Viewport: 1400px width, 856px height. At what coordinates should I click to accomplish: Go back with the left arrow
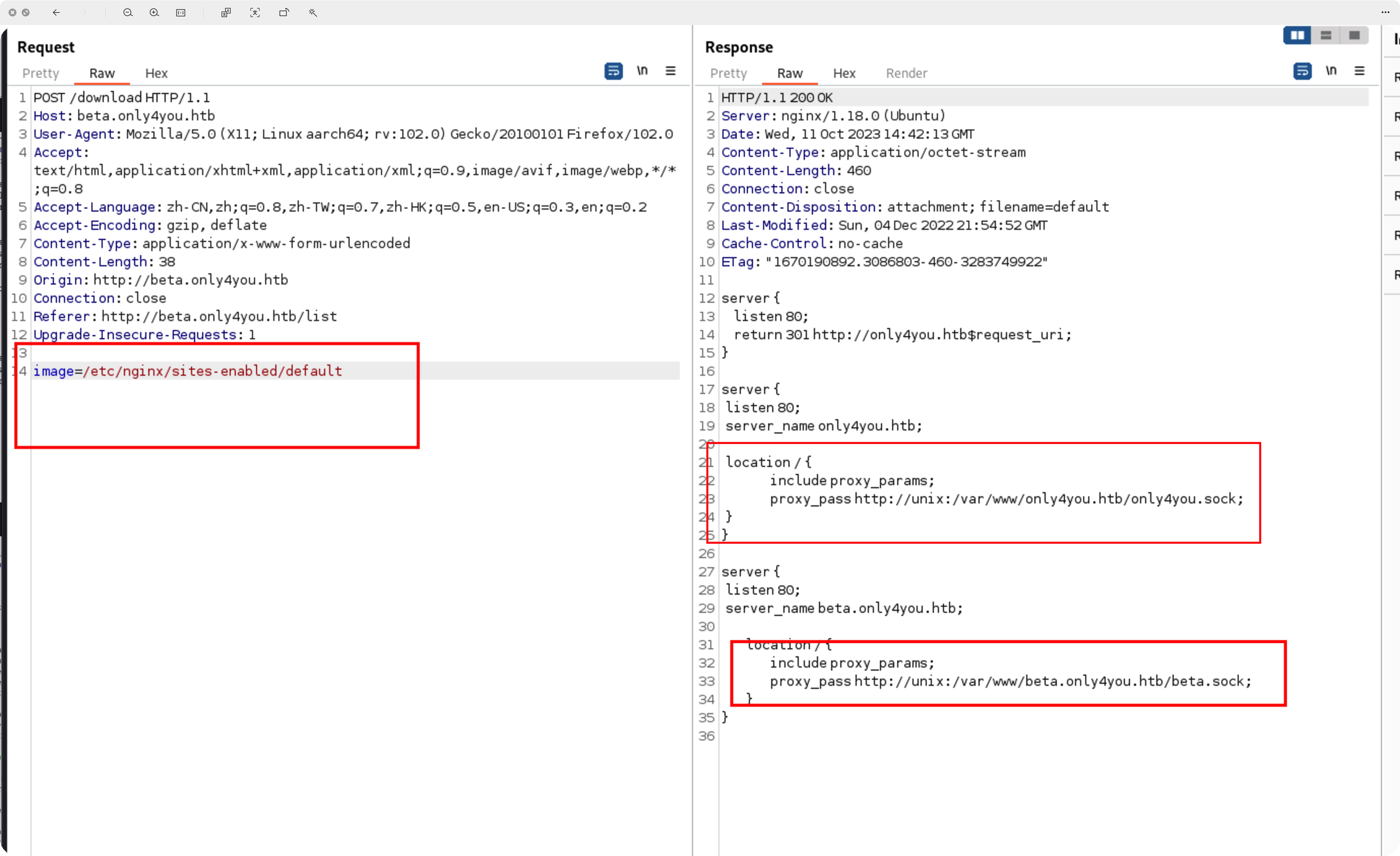tap(56, 12)
